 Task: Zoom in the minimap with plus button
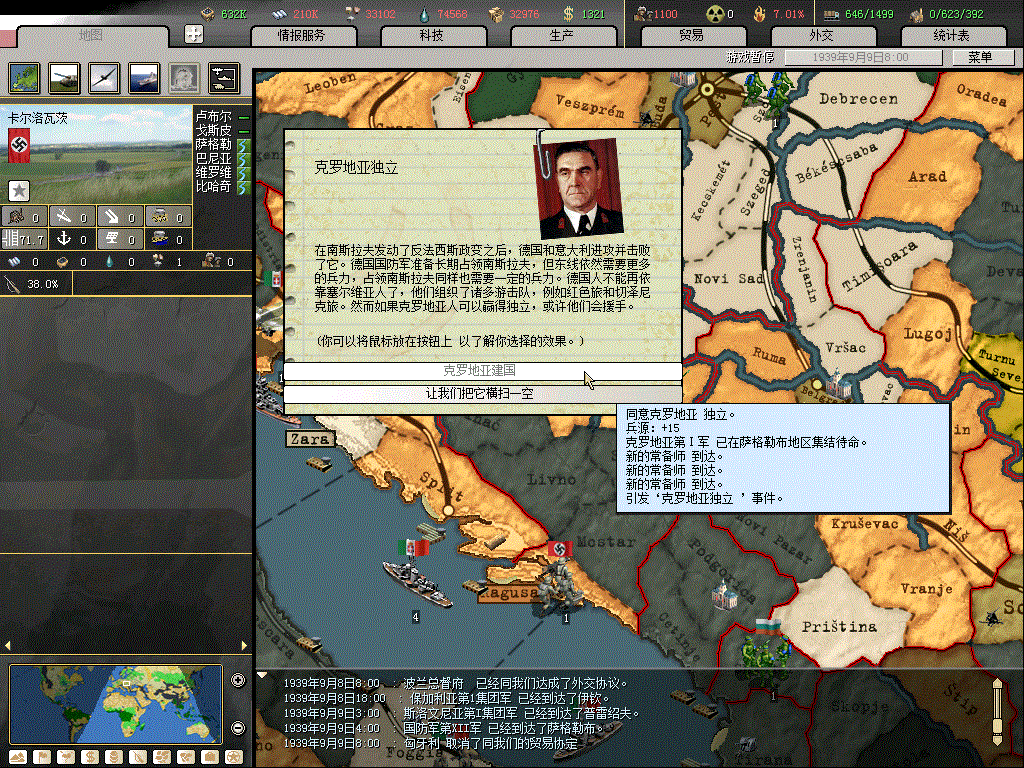point(238,681)
